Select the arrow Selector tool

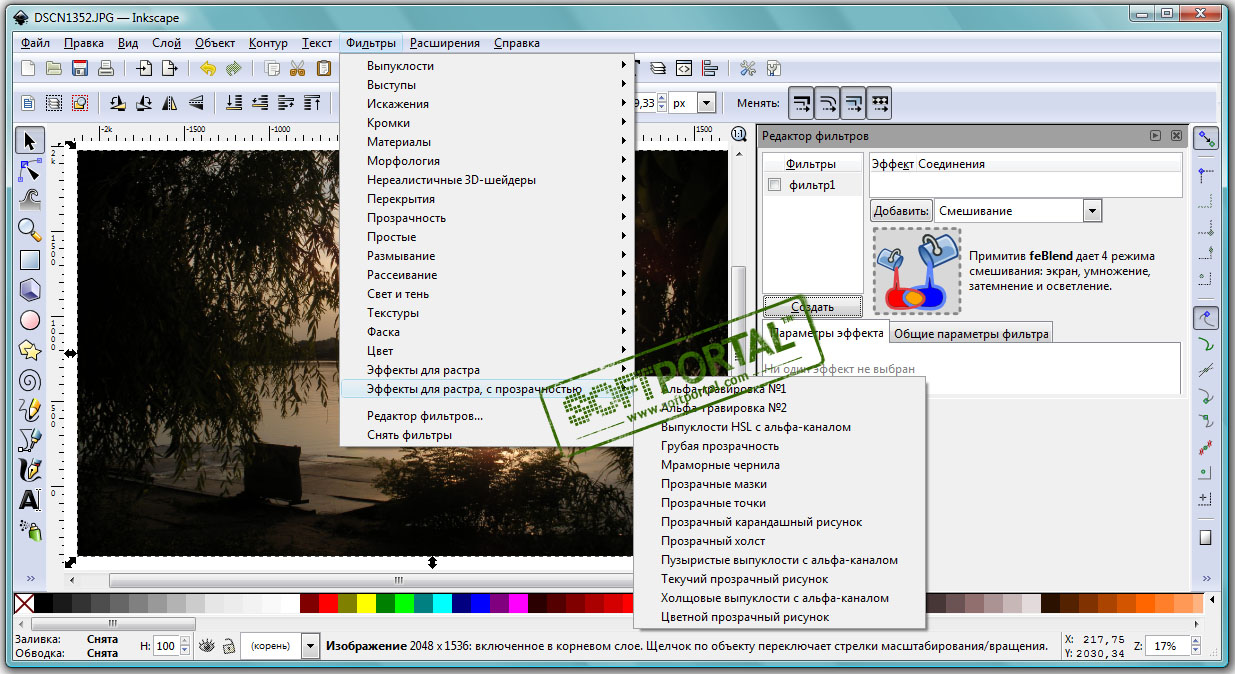coord(30,141)
